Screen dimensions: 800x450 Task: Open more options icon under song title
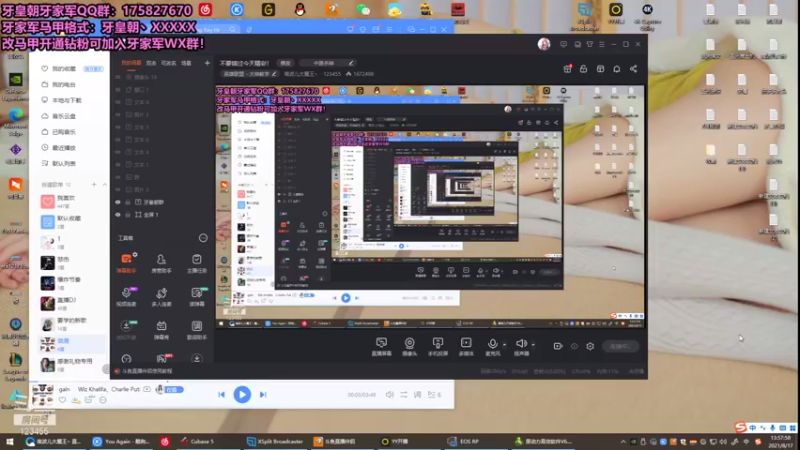click(x=103, y=401)
